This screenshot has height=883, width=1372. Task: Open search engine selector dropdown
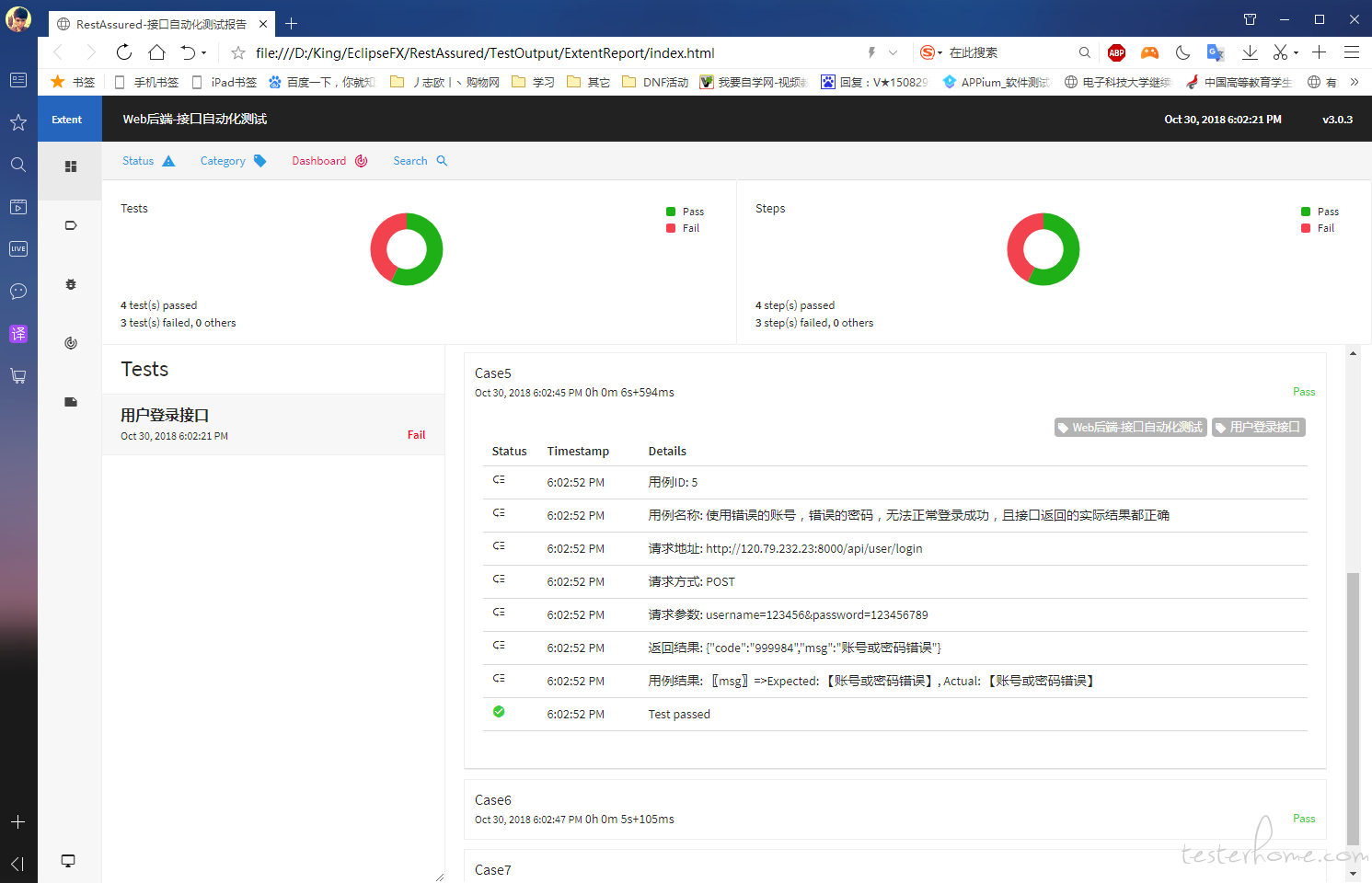[931, 53]
